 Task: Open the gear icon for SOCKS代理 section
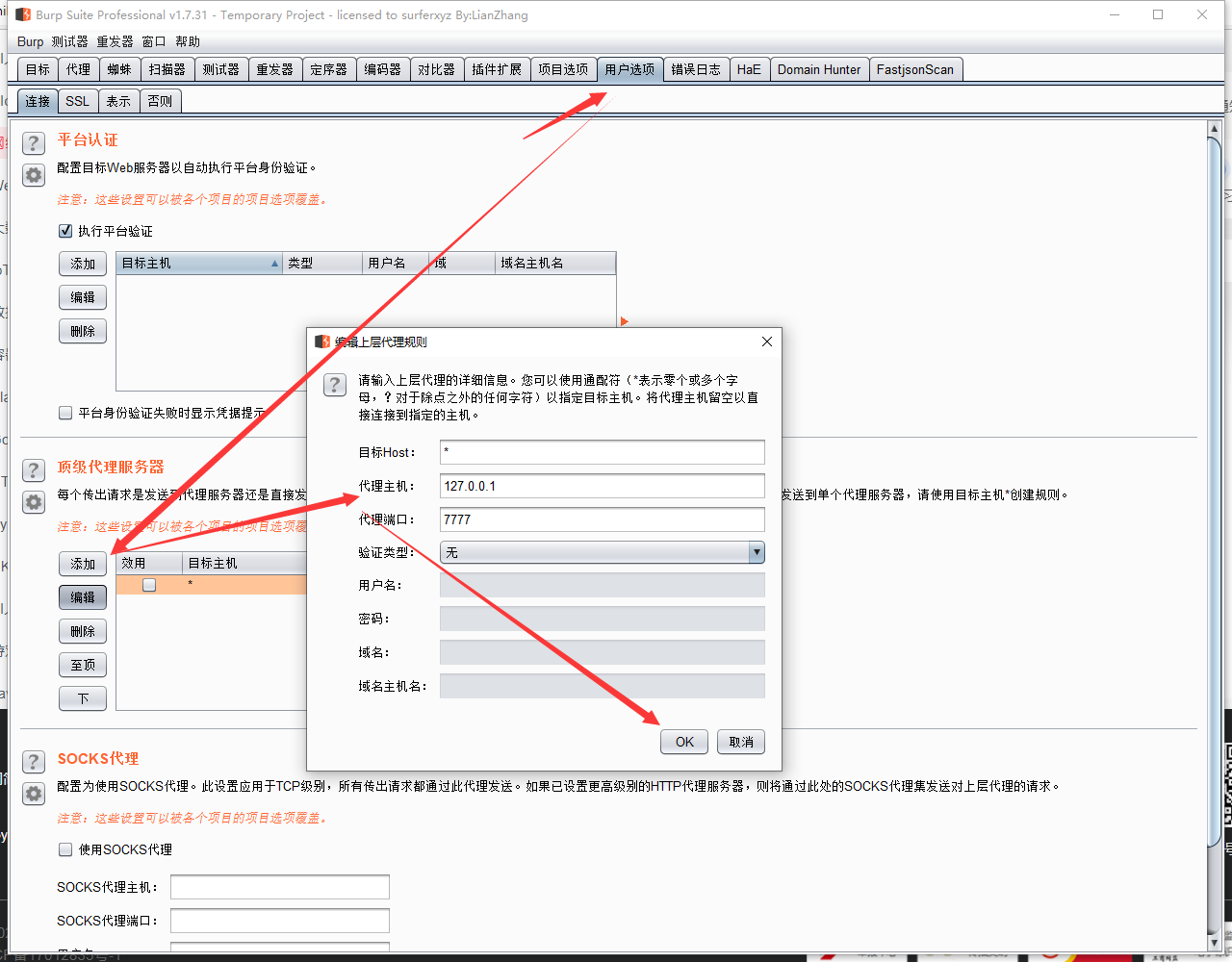[34, 794]
